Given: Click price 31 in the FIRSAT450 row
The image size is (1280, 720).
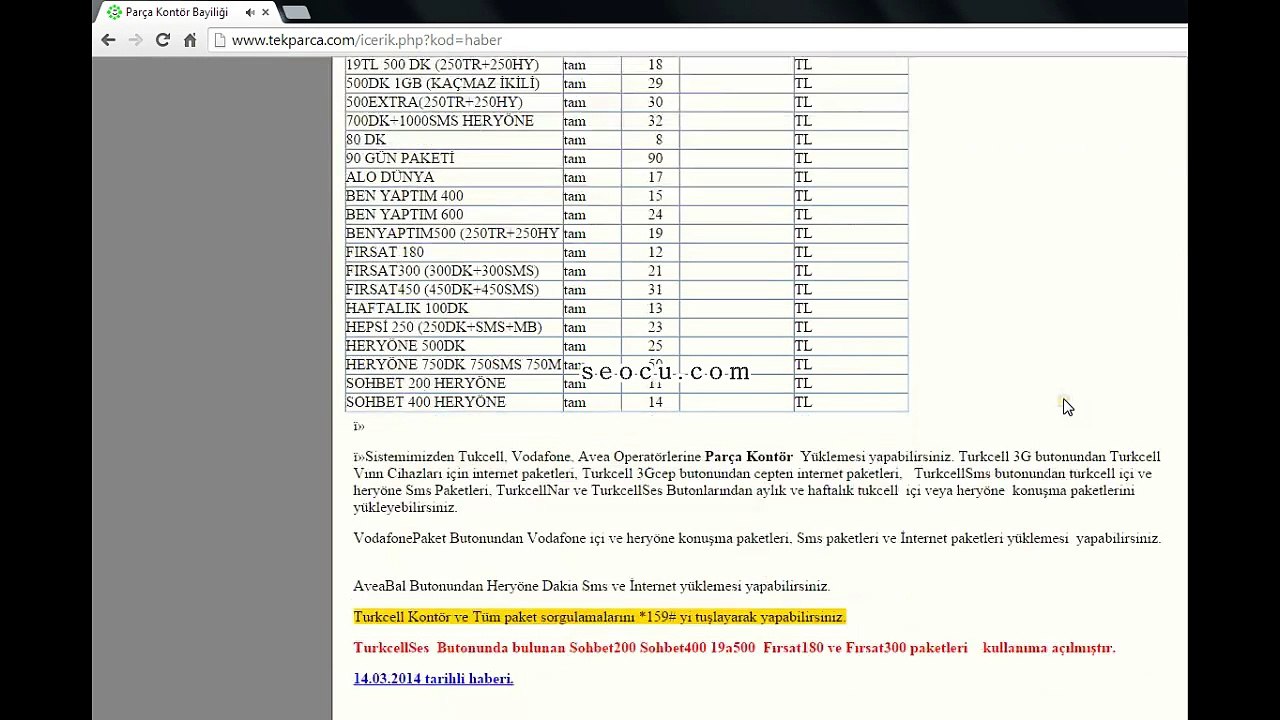Looking at the screenshot, I should 655,290.
